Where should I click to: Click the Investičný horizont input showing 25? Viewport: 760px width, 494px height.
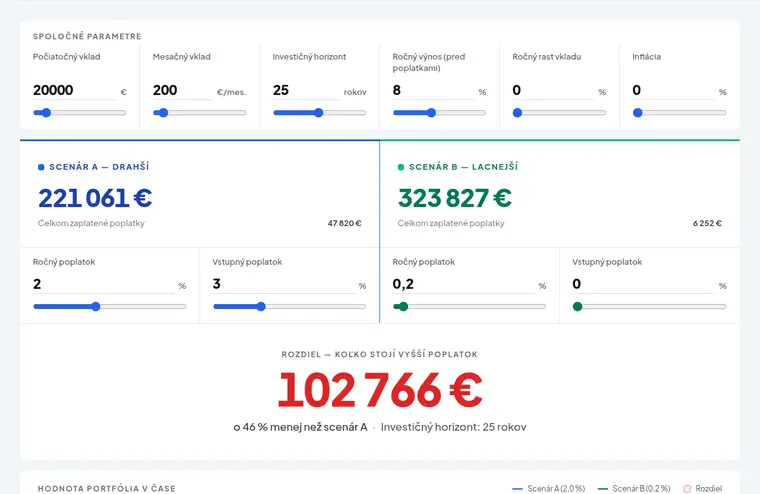306,90
